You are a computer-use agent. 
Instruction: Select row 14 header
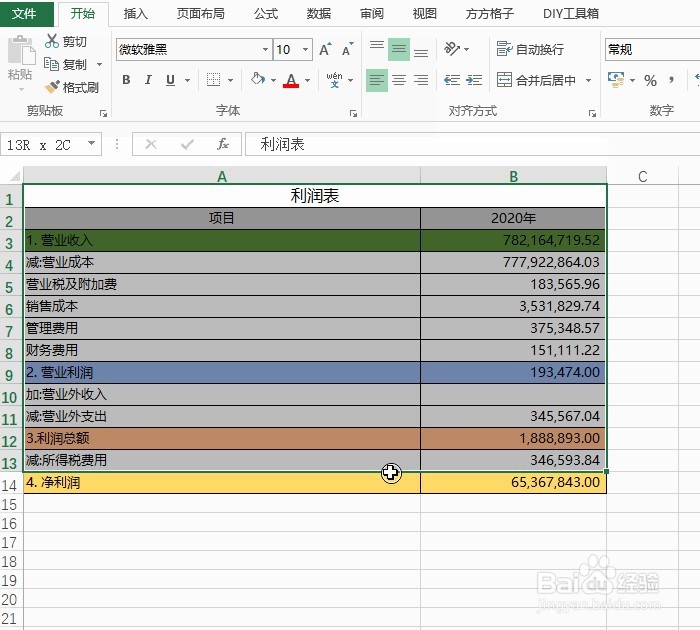point(9,484)
